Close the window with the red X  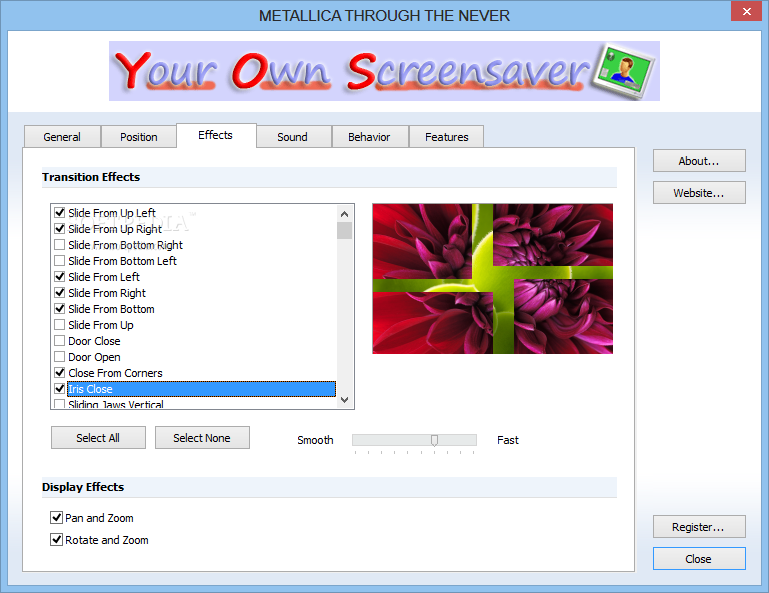(x=746, y=11)
